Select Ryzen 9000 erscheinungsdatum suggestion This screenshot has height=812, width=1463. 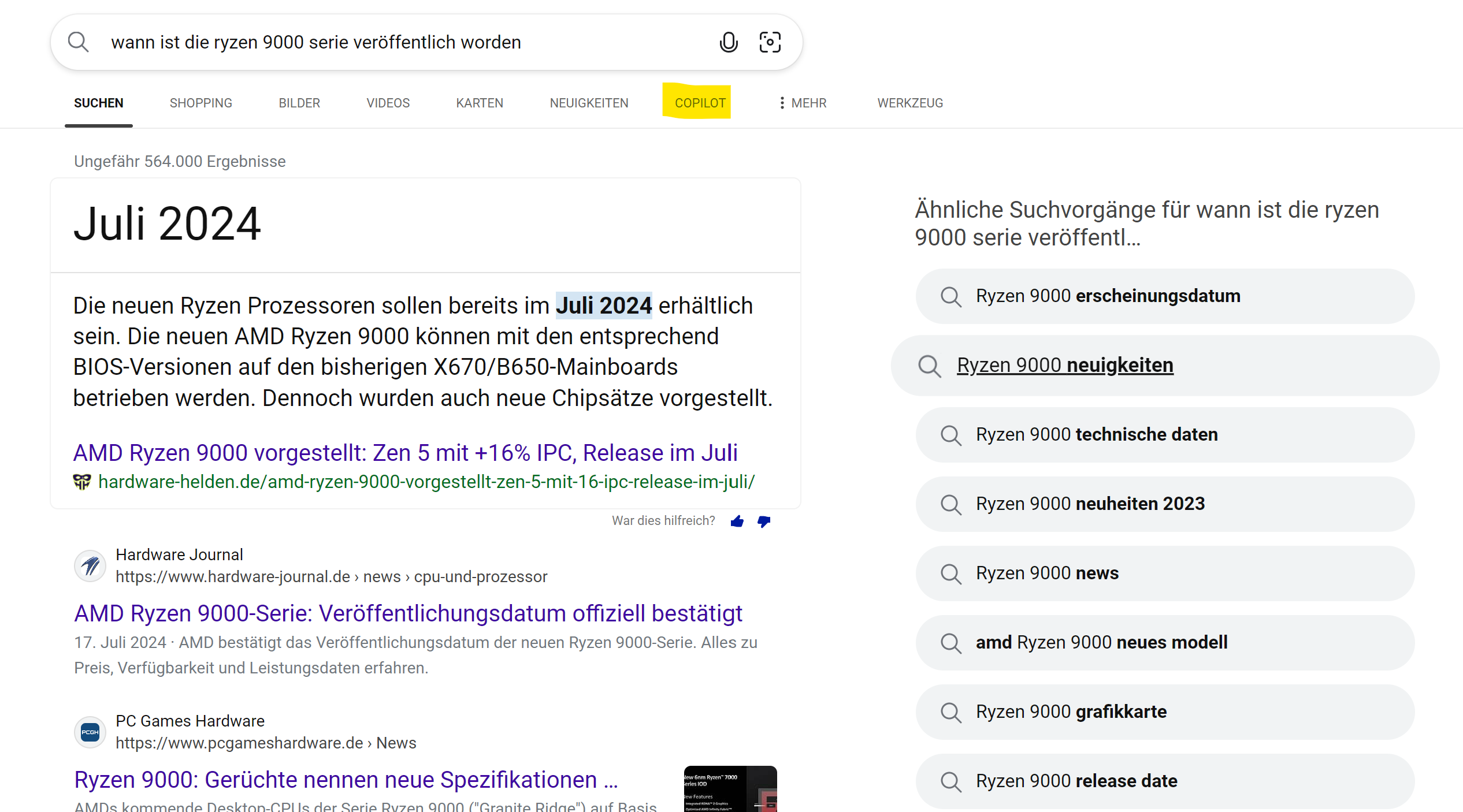tap(1108, 296)
